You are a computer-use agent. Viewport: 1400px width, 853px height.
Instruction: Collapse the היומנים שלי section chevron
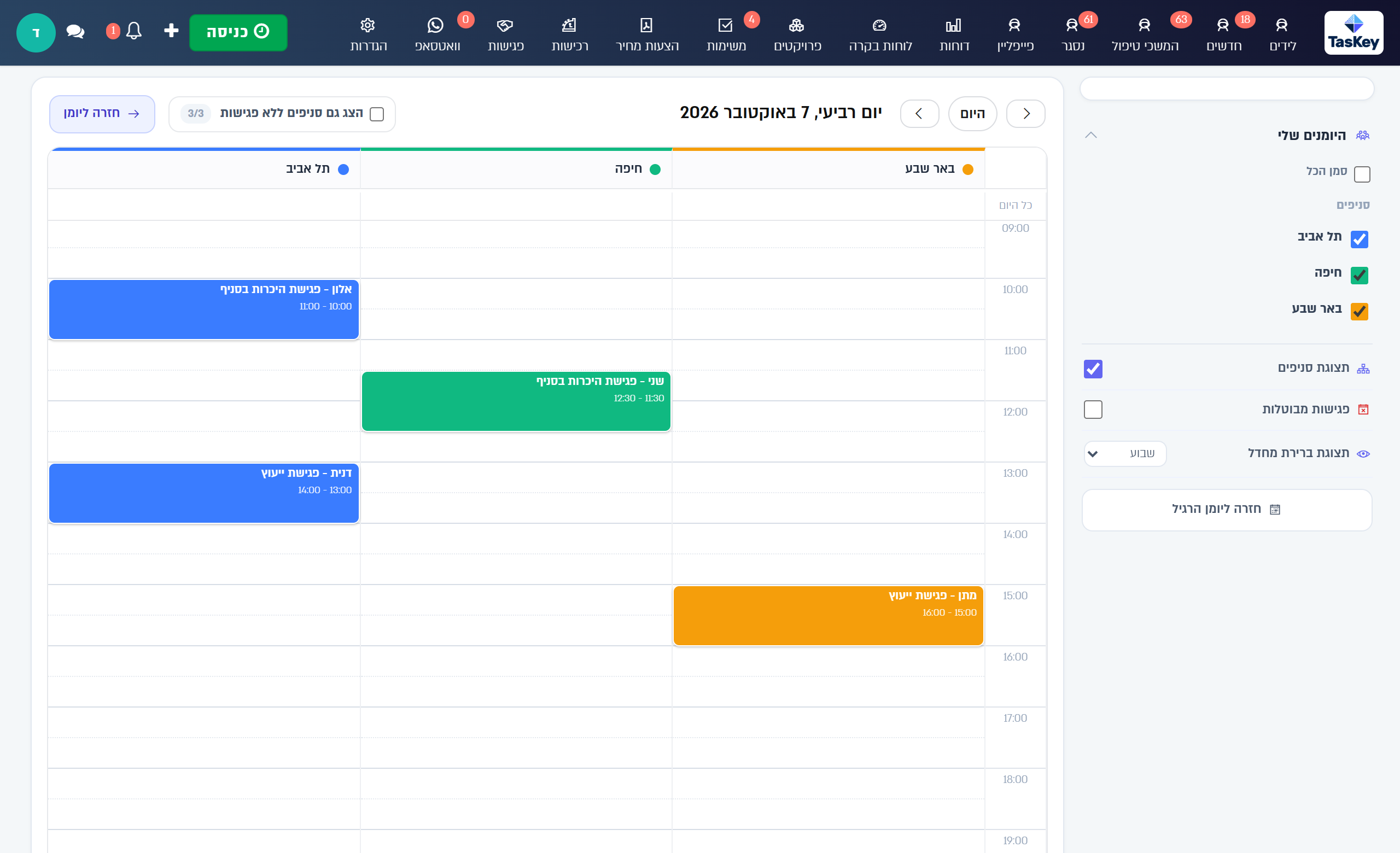click(x=1091, y=135)
